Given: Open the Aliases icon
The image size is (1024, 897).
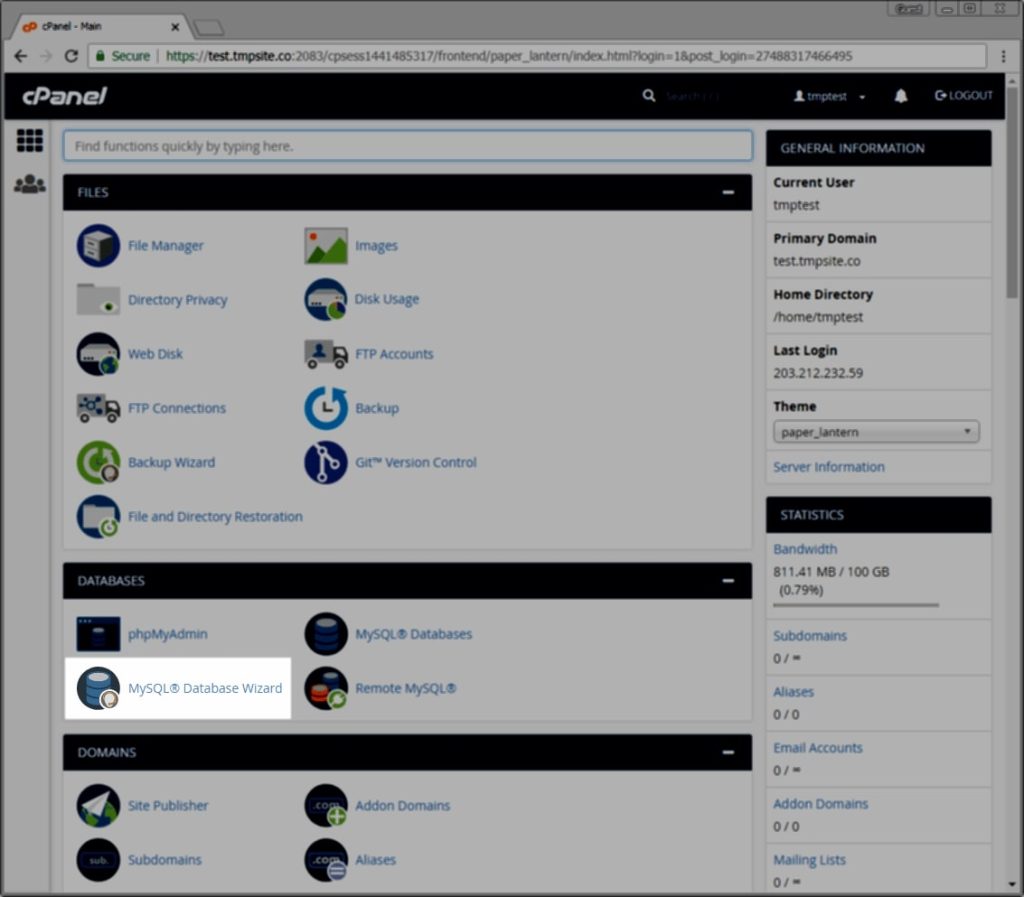Looking at the screenshot, I should pos(325,860).
